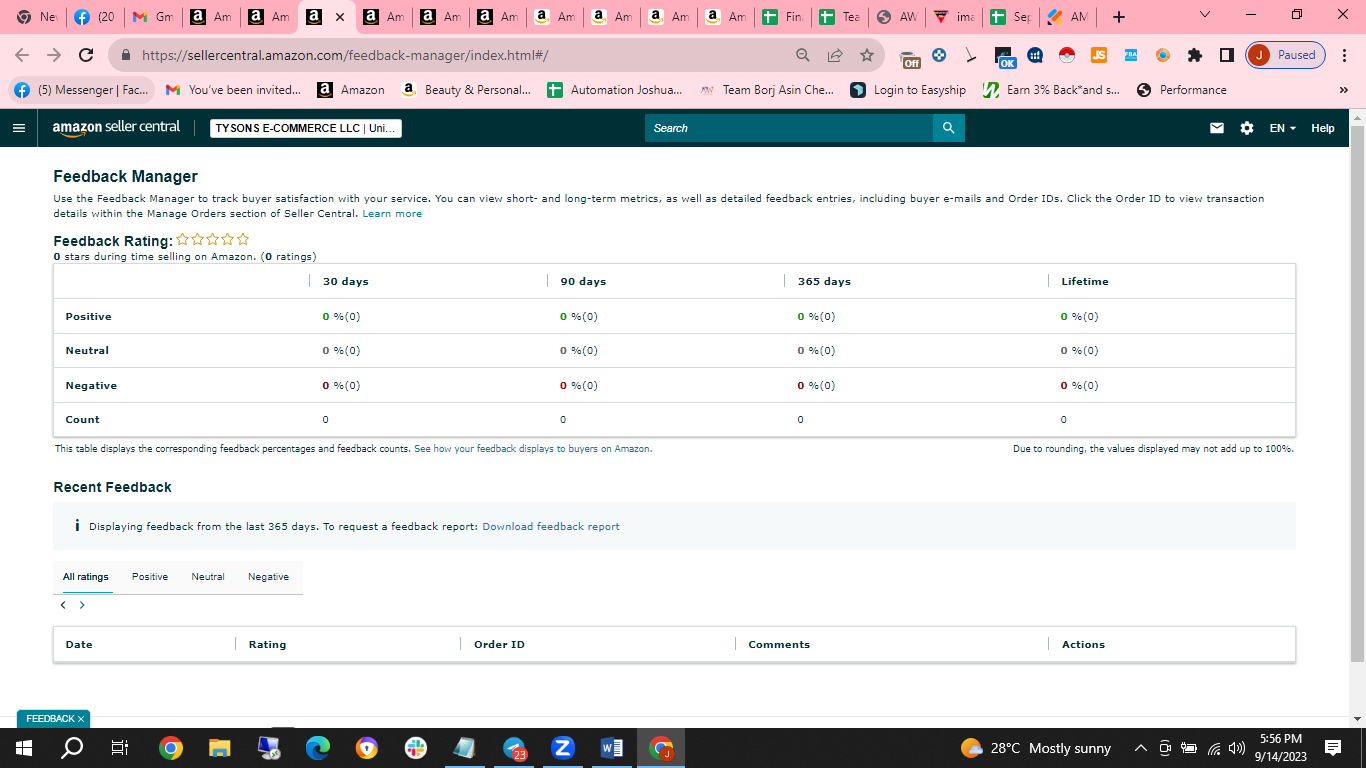Open the TYSONS E-COMMERCE LLC account switcher
This screenshot has height=768, width=1366.
(x=306, y=128)
